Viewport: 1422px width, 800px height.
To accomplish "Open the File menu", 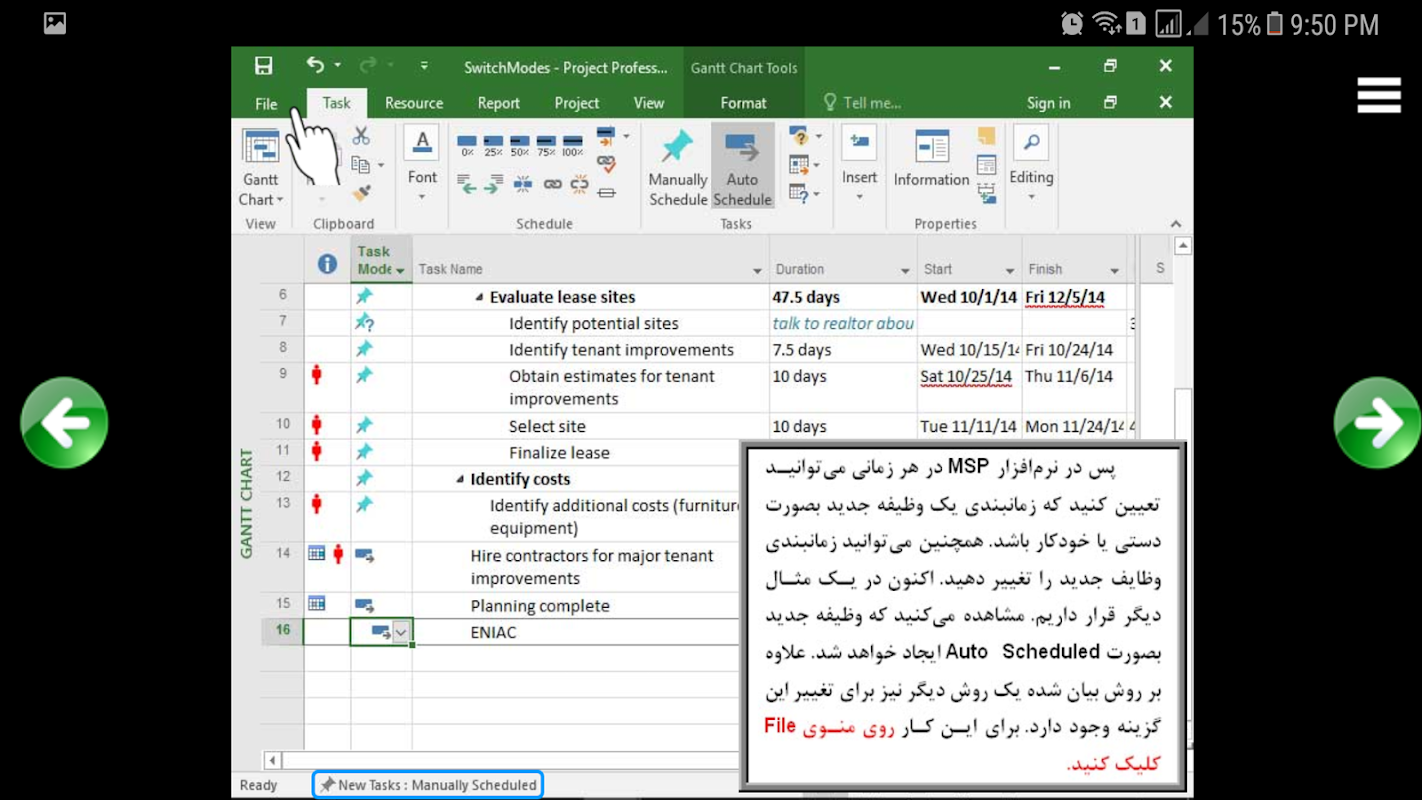I will point(266,103).
